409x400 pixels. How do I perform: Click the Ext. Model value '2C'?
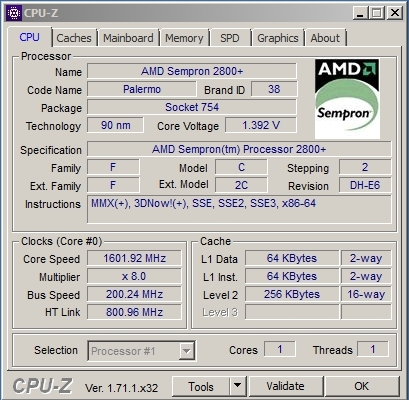(241, 185)
